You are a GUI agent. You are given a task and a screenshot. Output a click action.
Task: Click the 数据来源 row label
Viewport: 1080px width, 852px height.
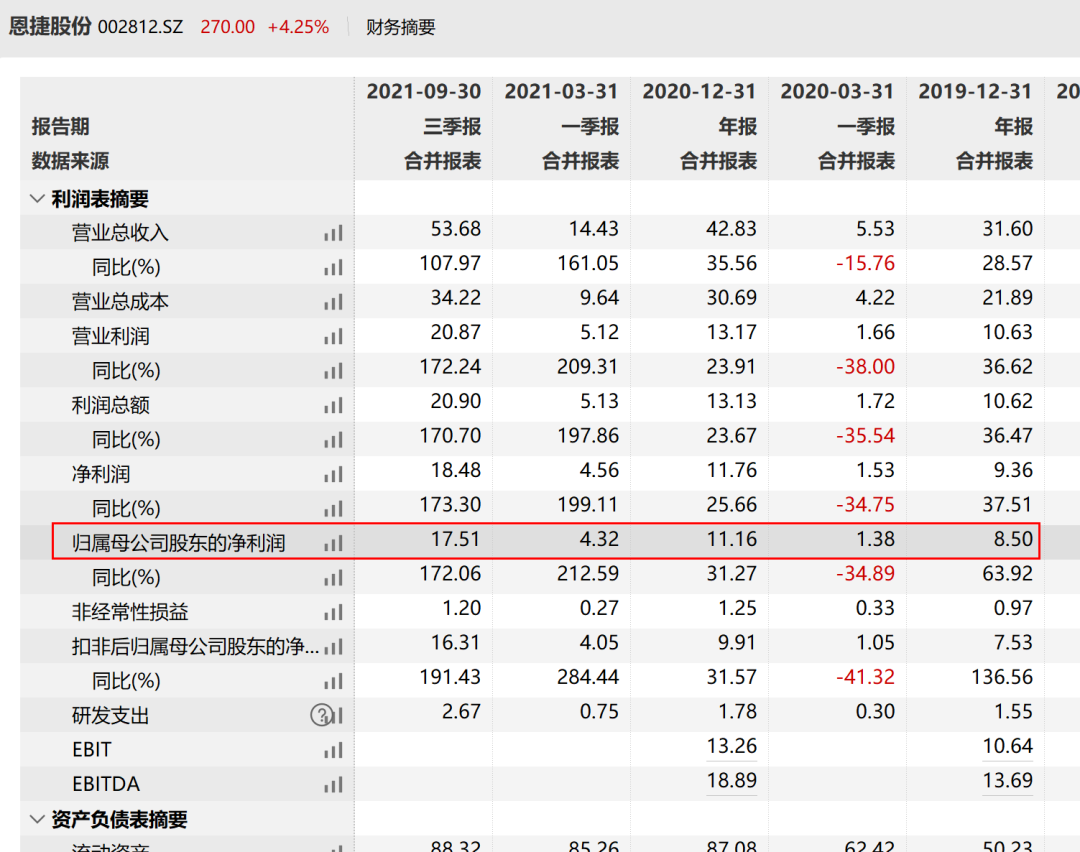click(x=70, y=161)
